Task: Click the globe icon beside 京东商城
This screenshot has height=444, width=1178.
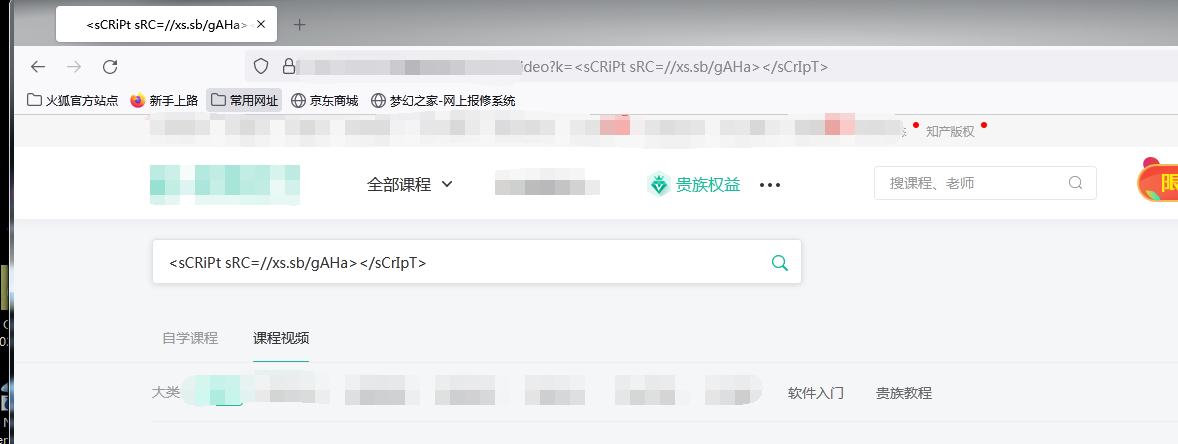Action: (x=298, y=100)
